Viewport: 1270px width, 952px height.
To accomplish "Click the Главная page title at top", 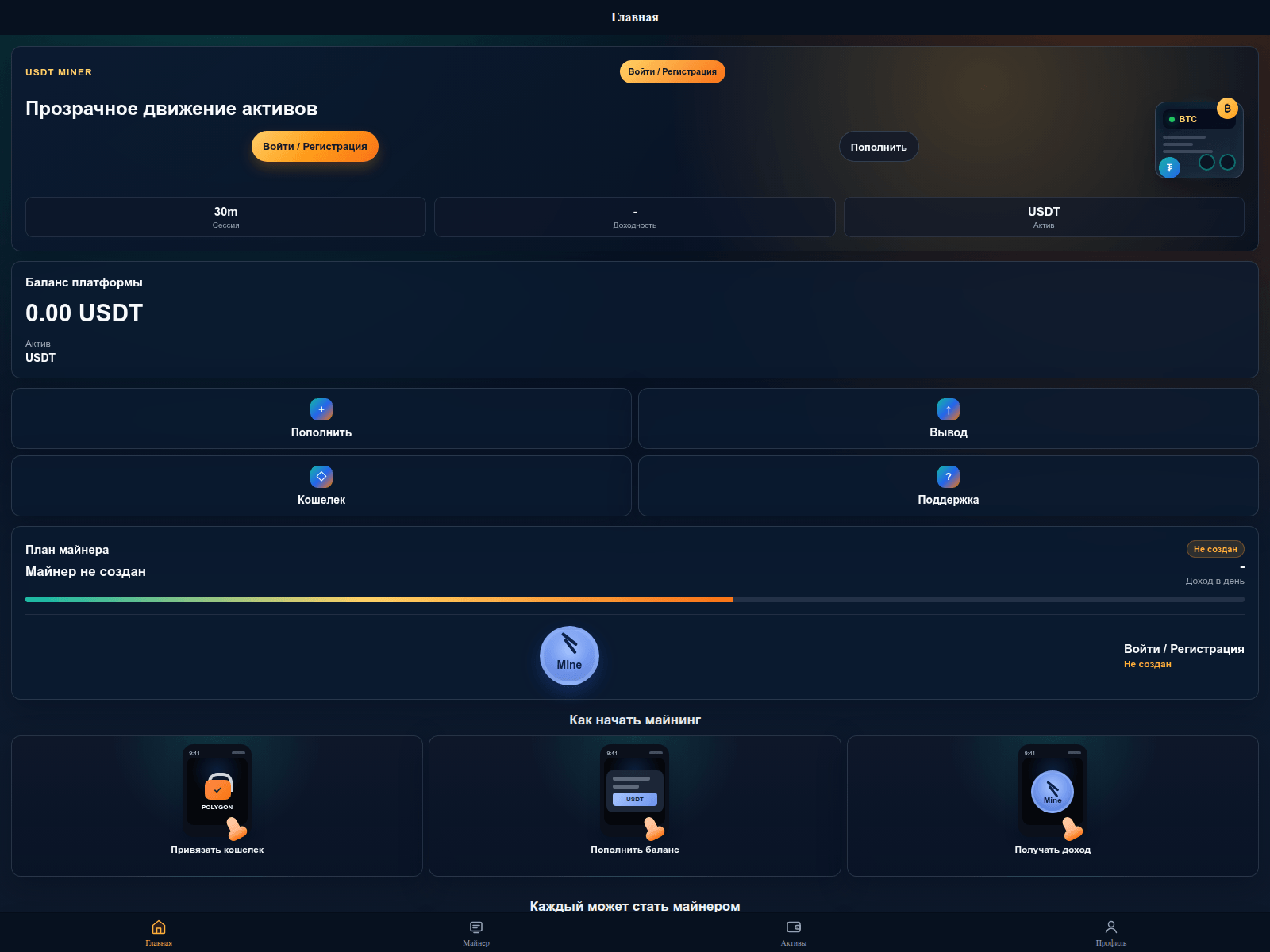I will tap(635, 17).
